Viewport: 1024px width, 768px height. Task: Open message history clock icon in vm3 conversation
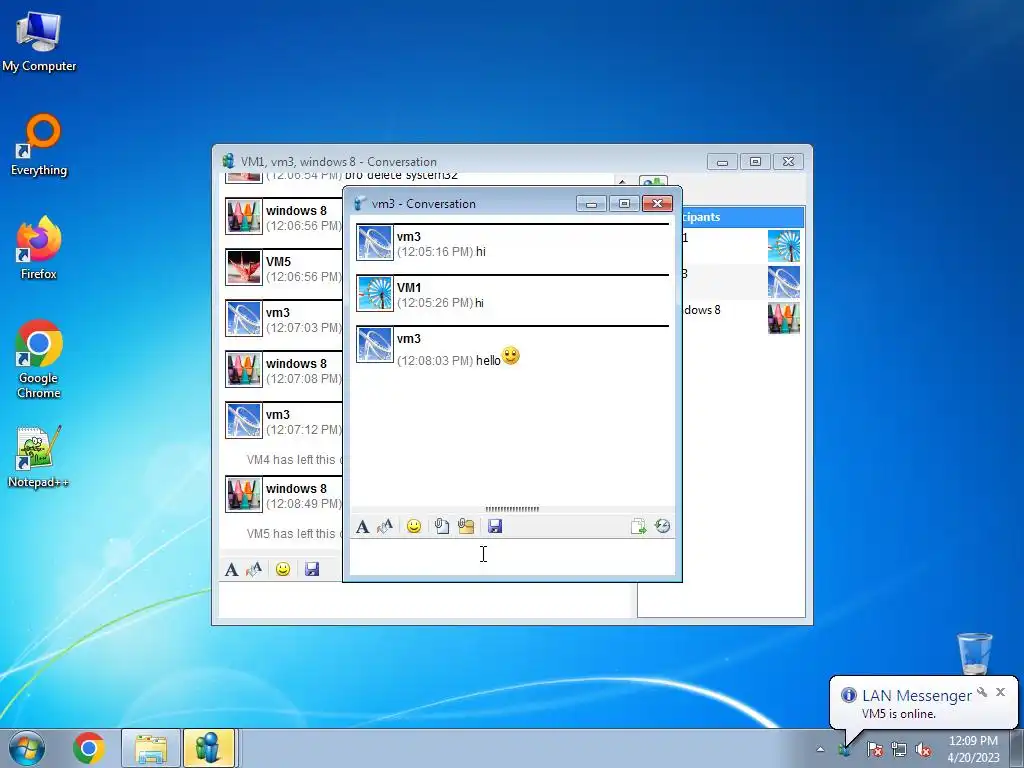point(662,526)
